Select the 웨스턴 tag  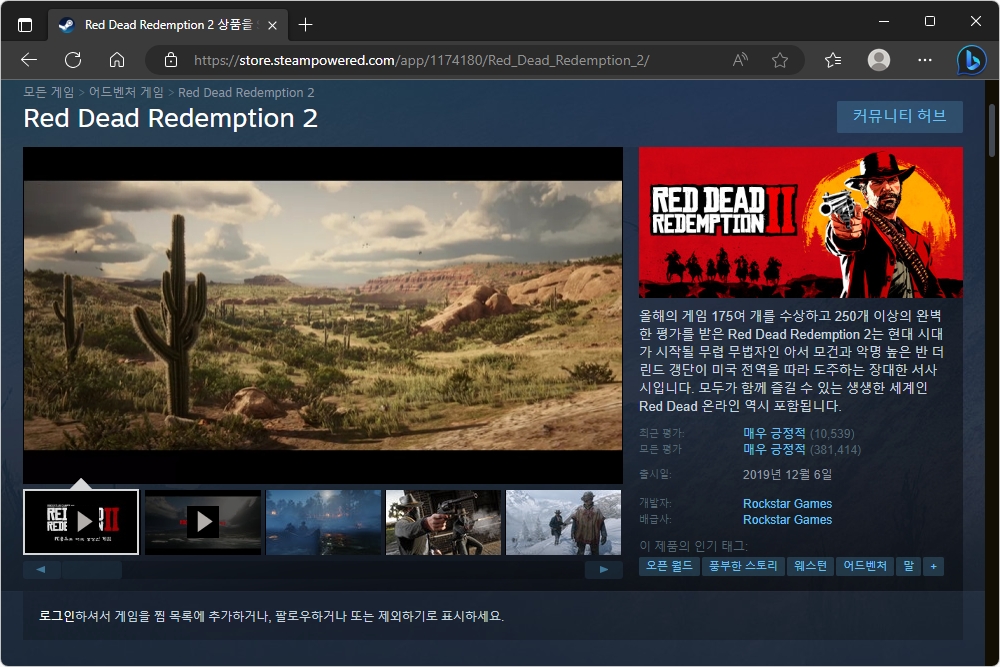pos(810,566)
